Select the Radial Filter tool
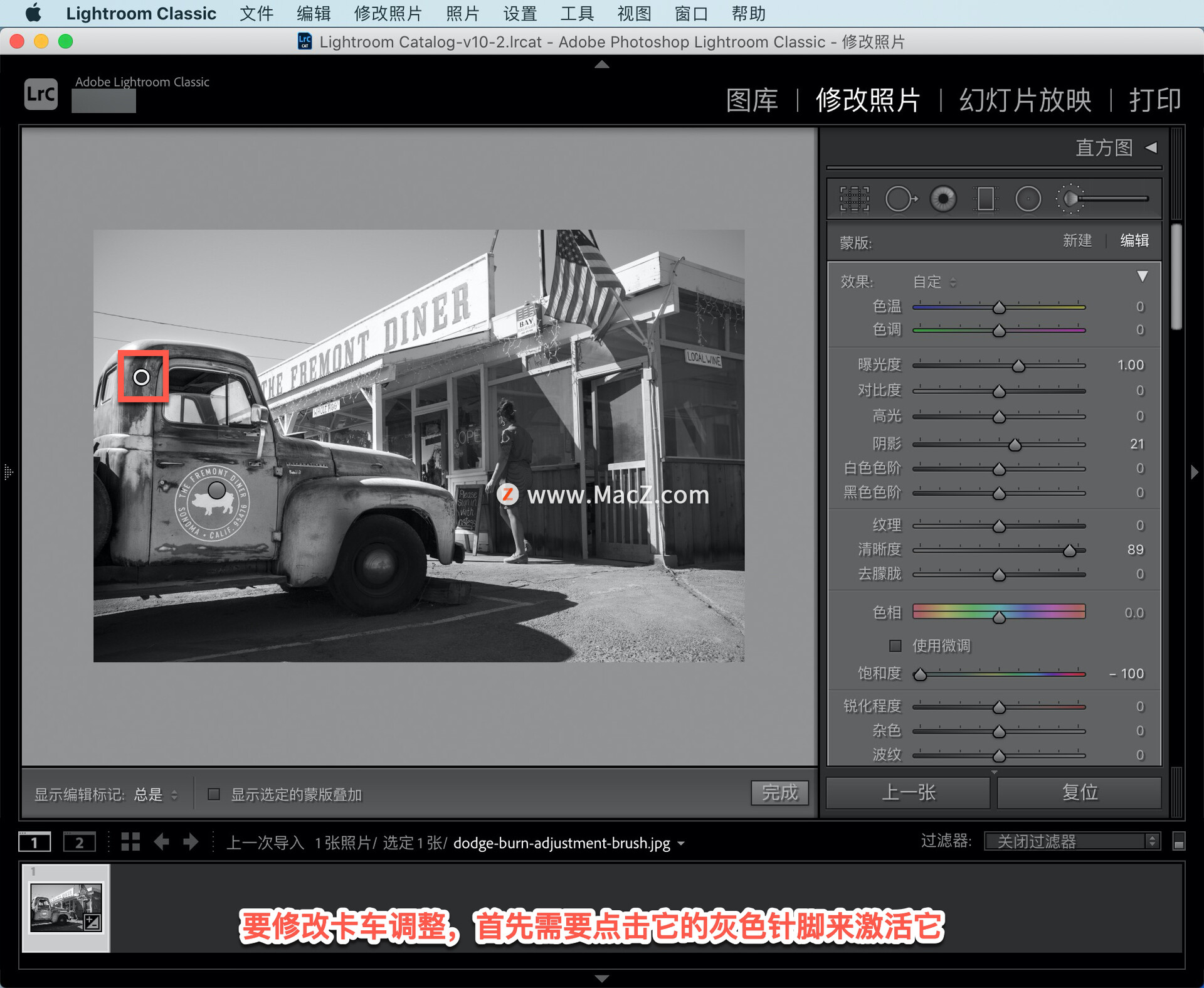 (x=1028, y=199)
